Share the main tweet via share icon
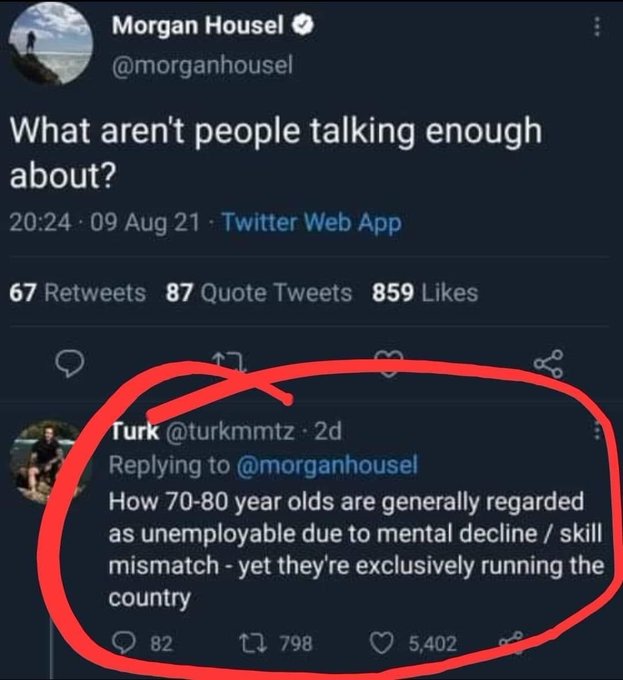This screenshot has width=623, height=680. click(x=549, y=364)
